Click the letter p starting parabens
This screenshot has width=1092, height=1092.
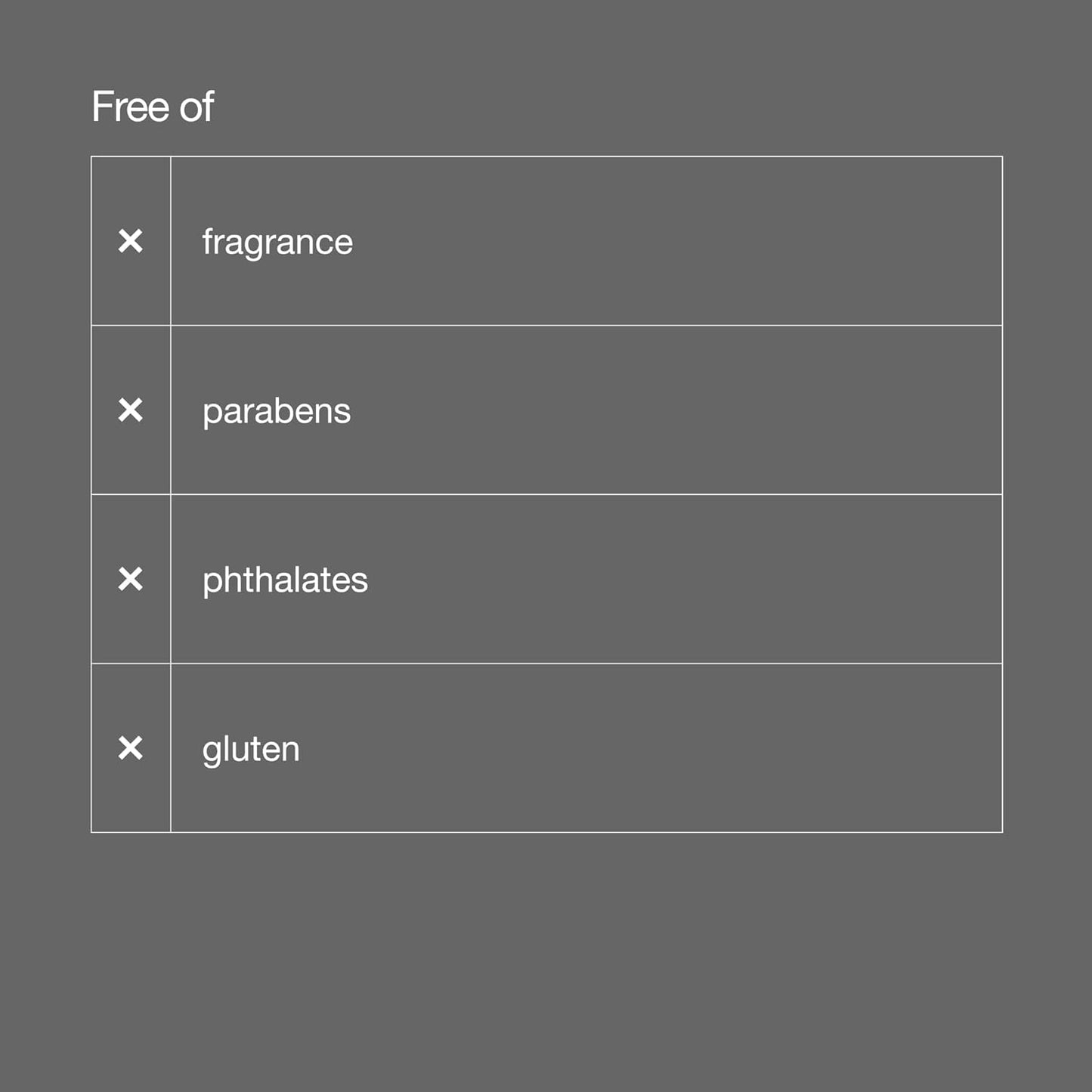(211, 413)
